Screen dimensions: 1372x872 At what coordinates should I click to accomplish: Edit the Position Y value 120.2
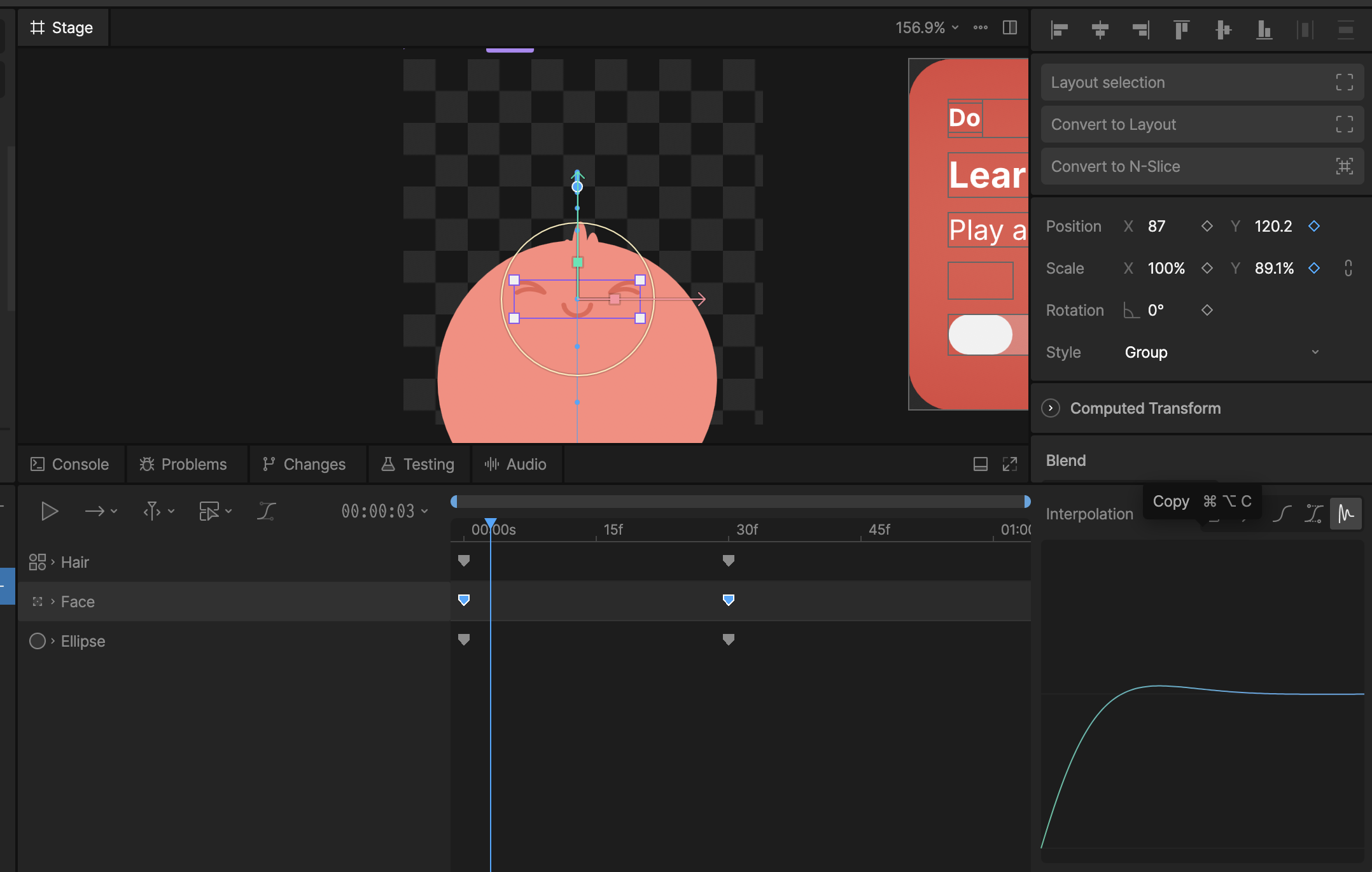[x=1273, y=226]
